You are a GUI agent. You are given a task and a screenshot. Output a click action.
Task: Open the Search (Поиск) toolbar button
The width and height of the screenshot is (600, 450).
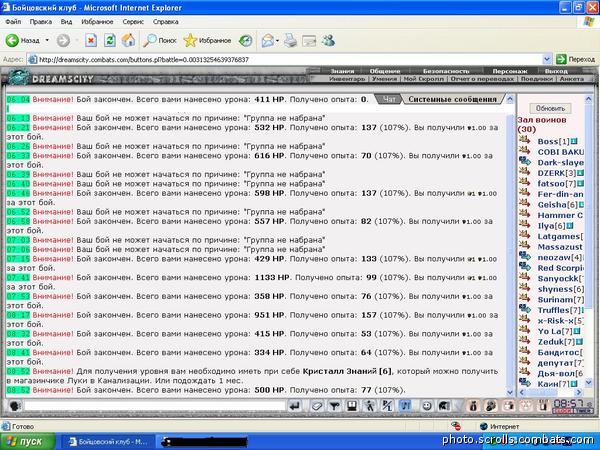(x=160, y=41)
